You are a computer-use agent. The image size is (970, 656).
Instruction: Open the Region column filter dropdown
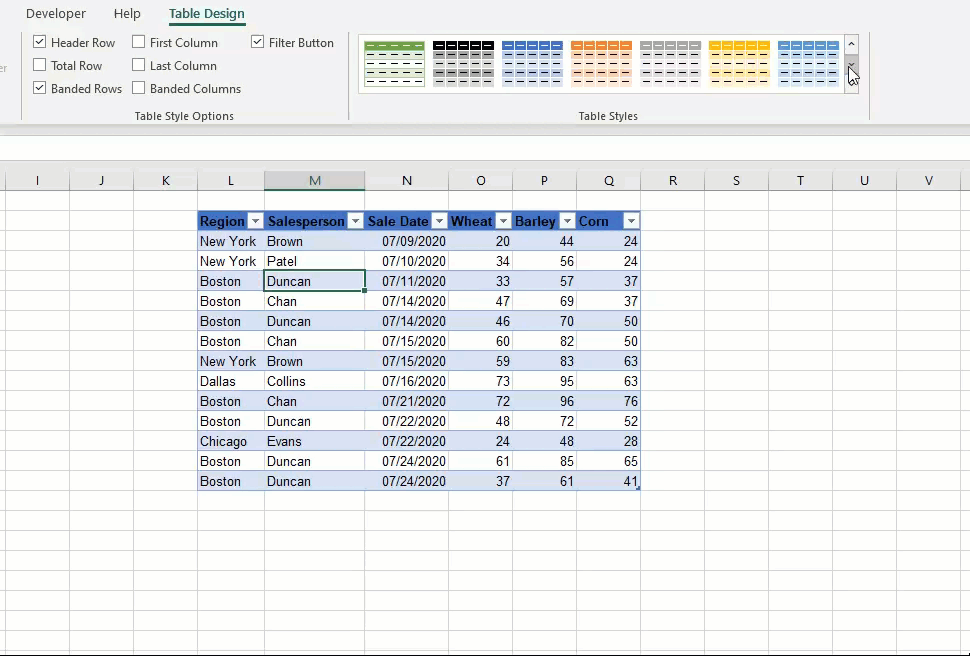(255, 220)
